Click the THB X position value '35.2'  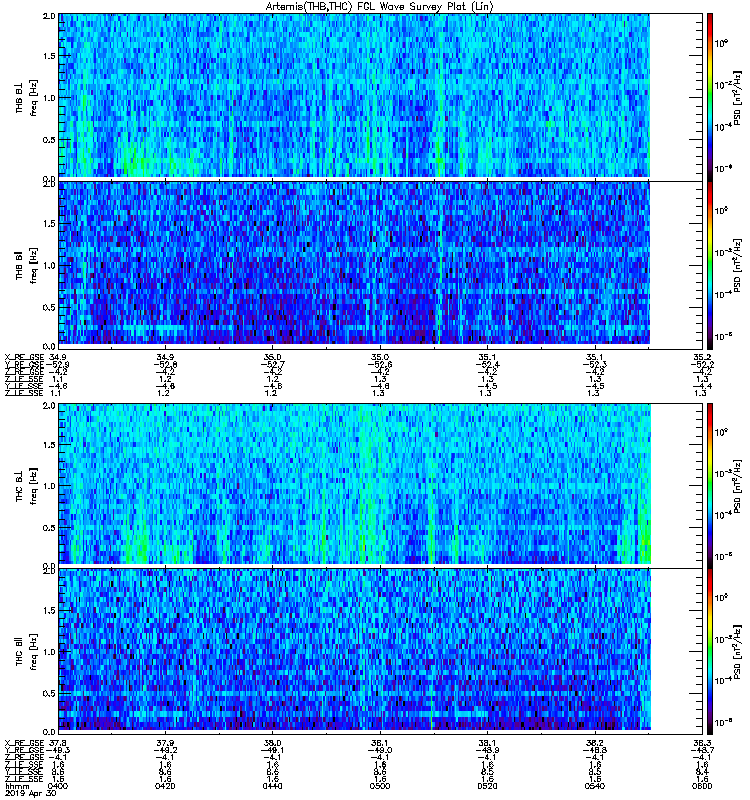[703, 357]
